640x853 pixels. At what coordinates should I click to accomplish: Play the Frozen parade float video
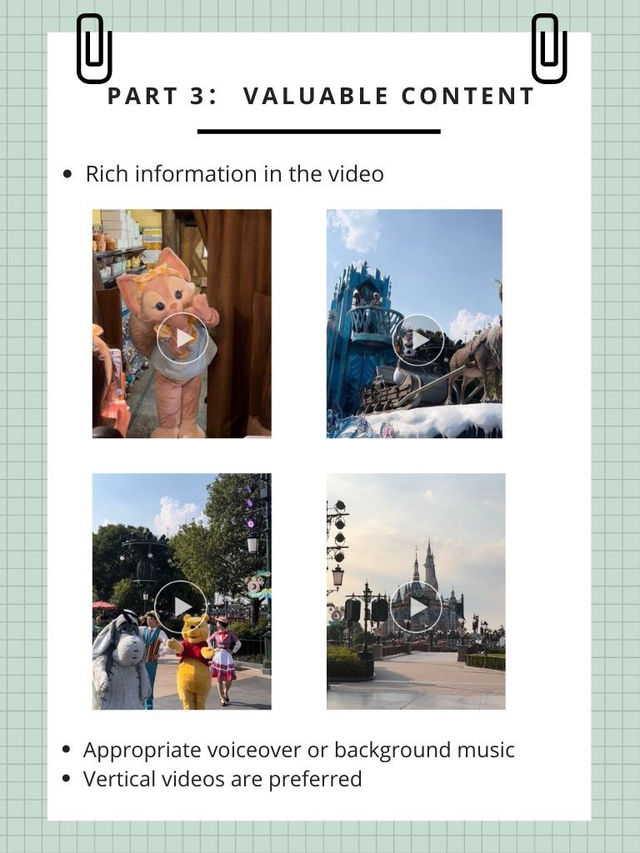(x=418, y=340)
